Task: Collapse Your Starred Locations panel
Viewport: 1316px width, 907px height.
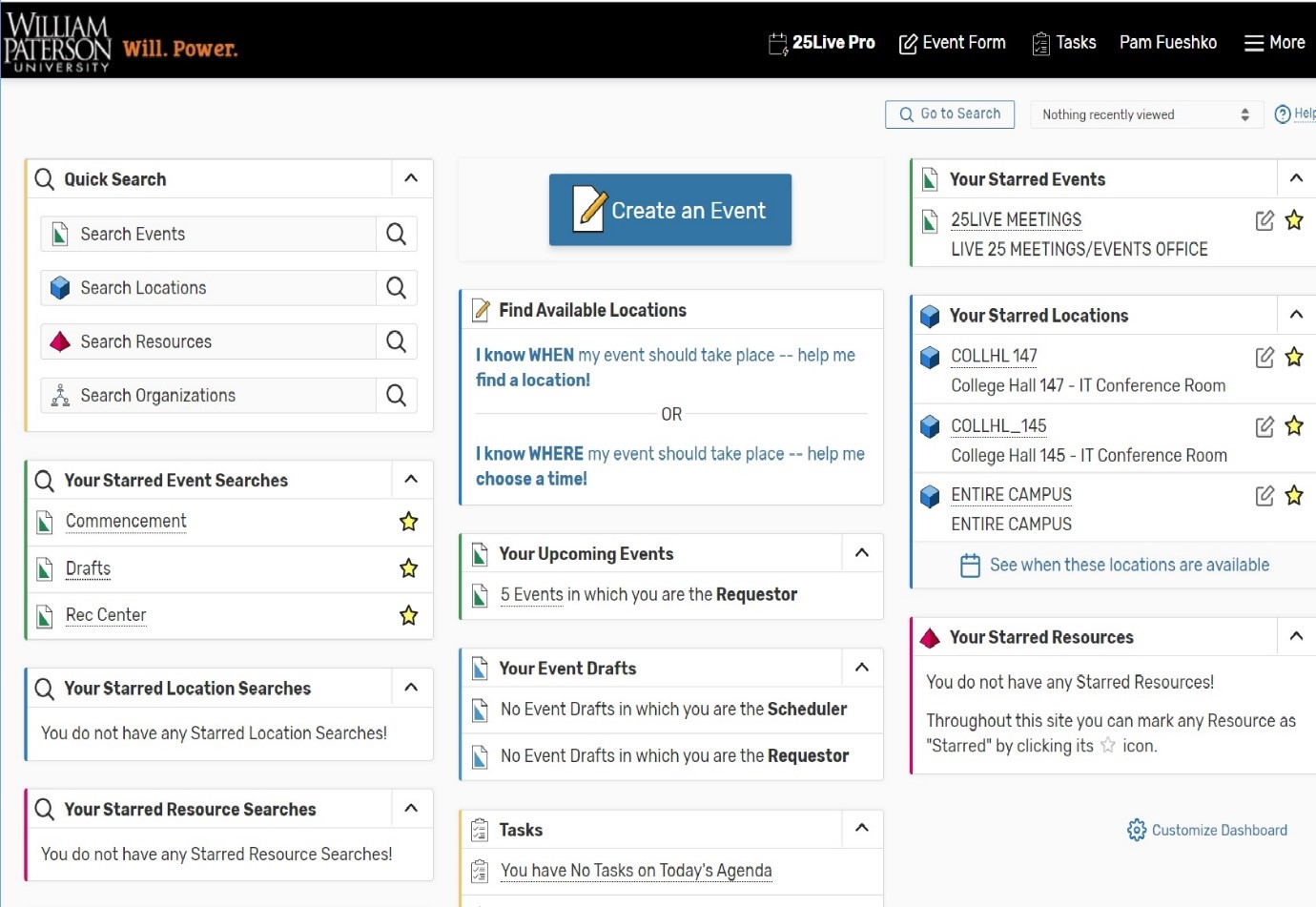Action: point(1296,315)
